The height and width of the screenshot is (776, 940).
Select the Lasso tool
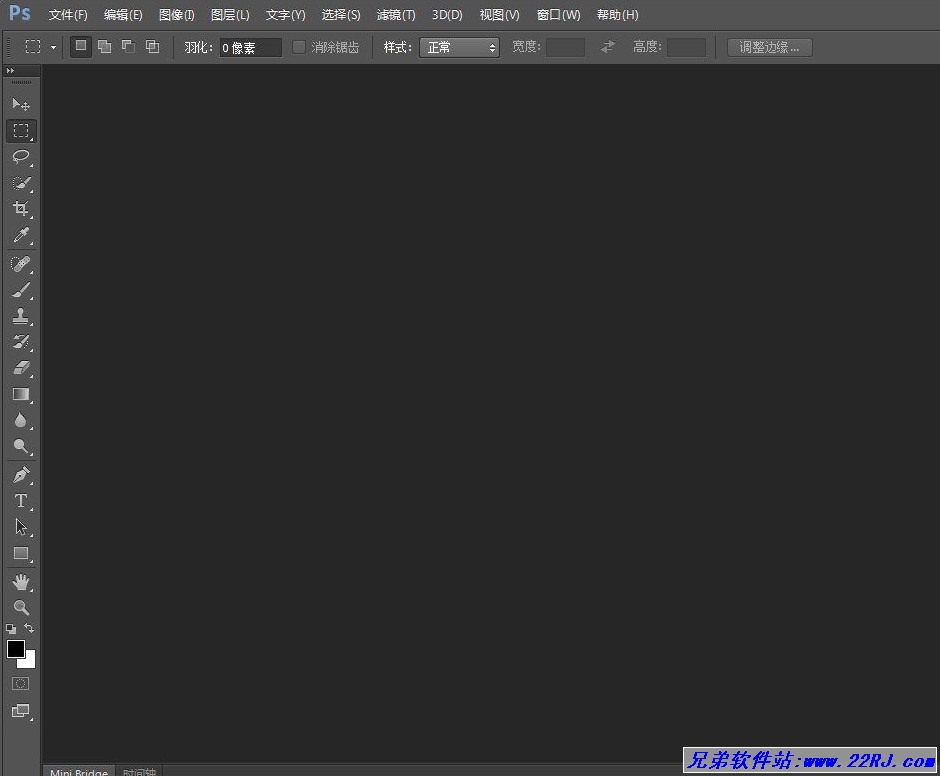click(20, 156)
